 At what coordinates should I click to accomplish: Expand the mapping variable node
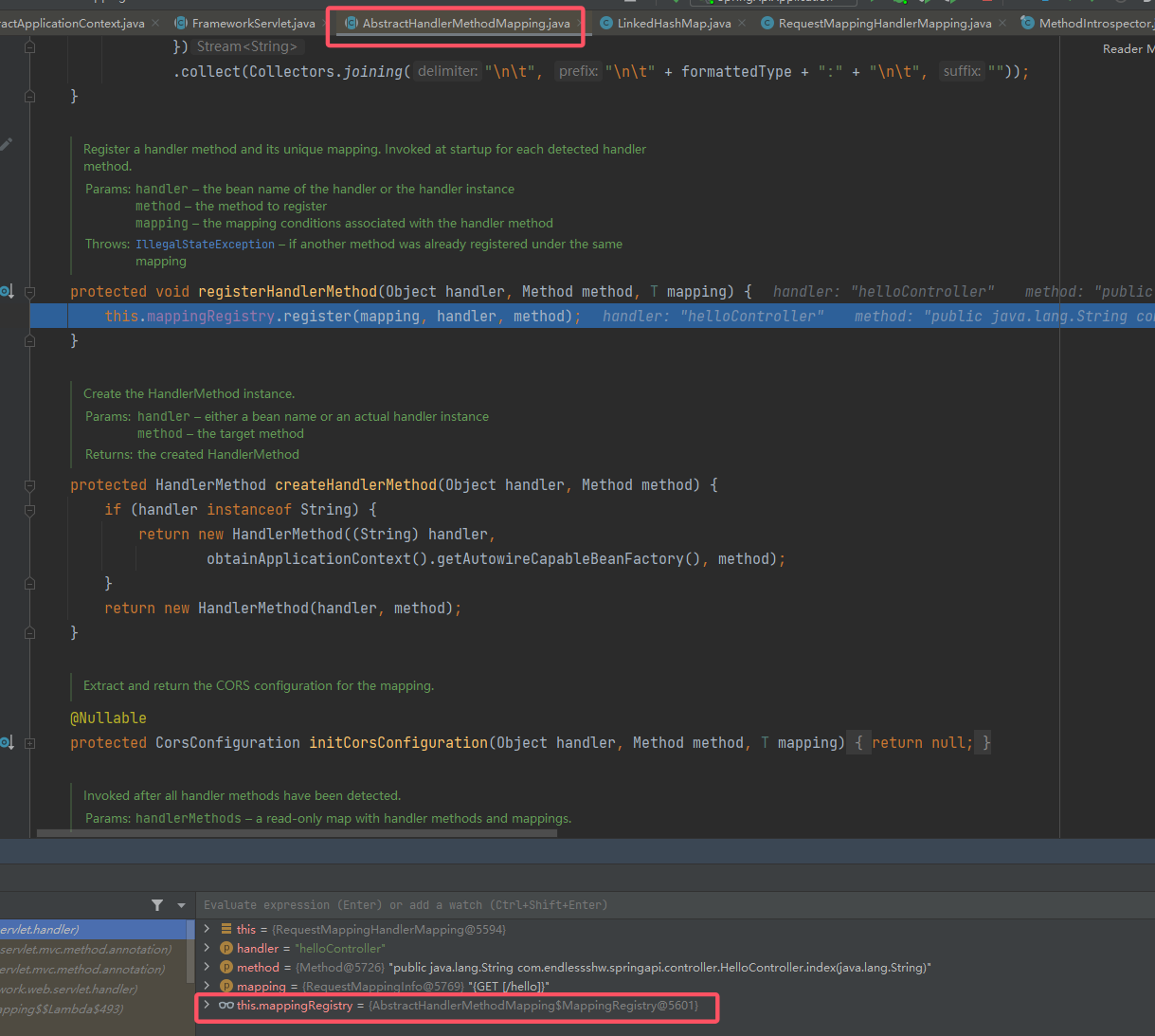point(208,986)
